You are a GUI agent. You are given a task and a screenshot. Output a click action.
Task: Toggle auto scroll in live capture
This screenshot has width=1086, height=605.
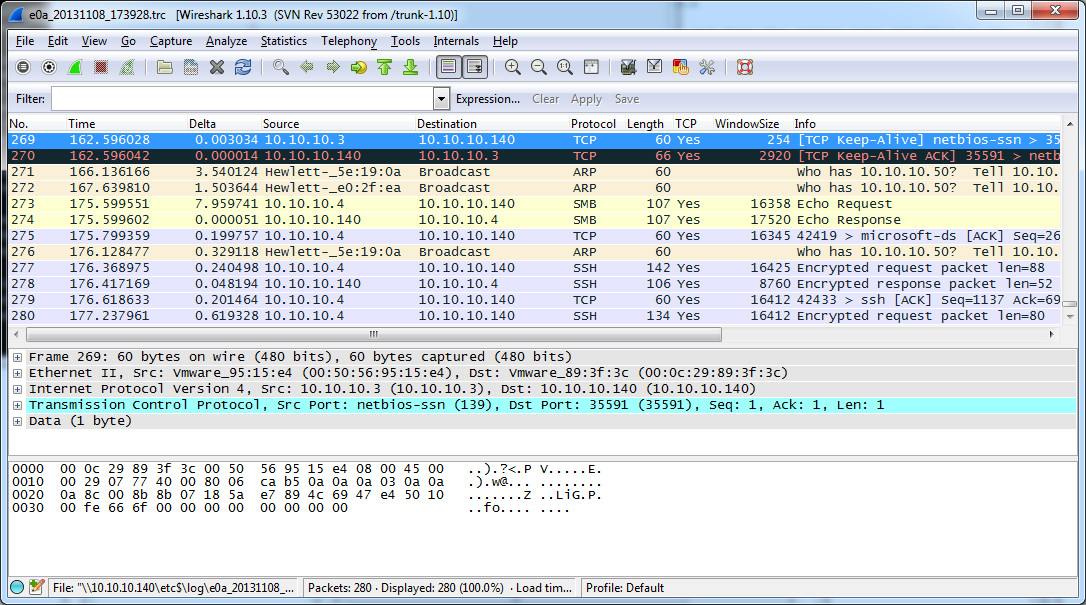coord(475,67)
